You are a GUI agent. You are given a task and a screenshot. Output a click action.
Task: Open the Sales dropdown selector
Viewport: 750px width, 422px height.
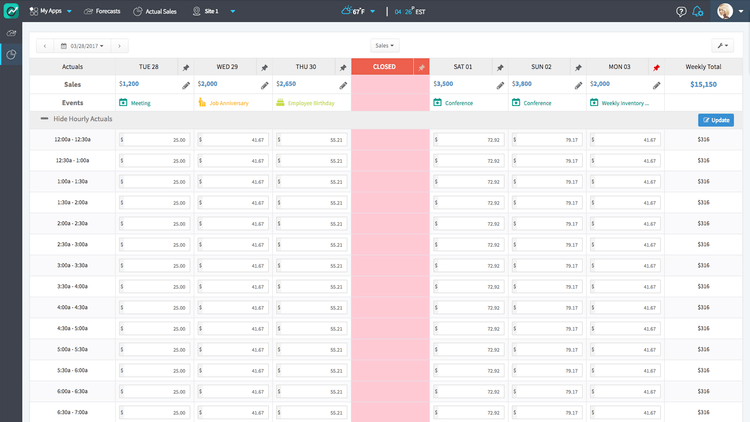384,45
